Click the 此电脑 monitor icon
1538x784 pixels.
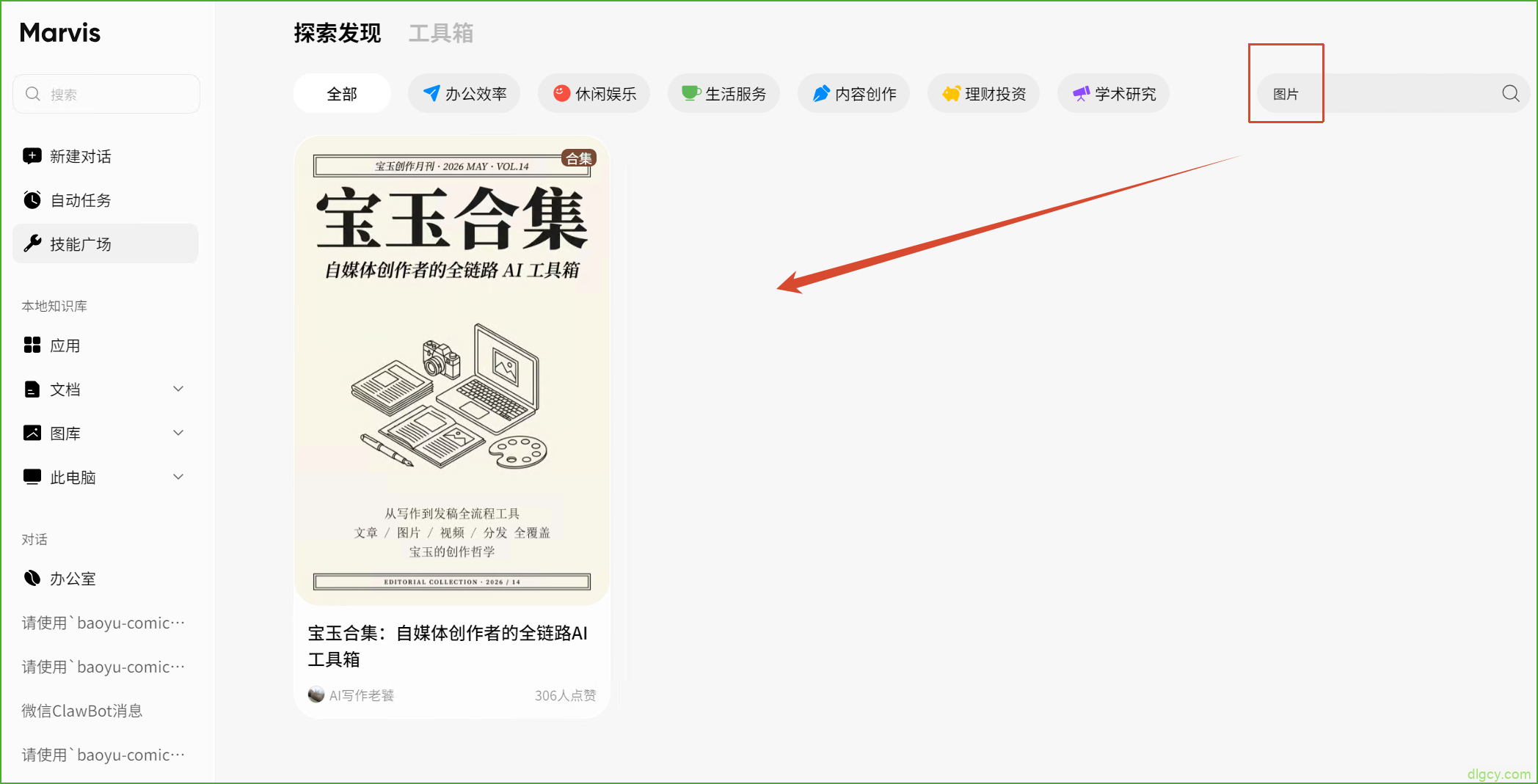click(x=32, y=477)
